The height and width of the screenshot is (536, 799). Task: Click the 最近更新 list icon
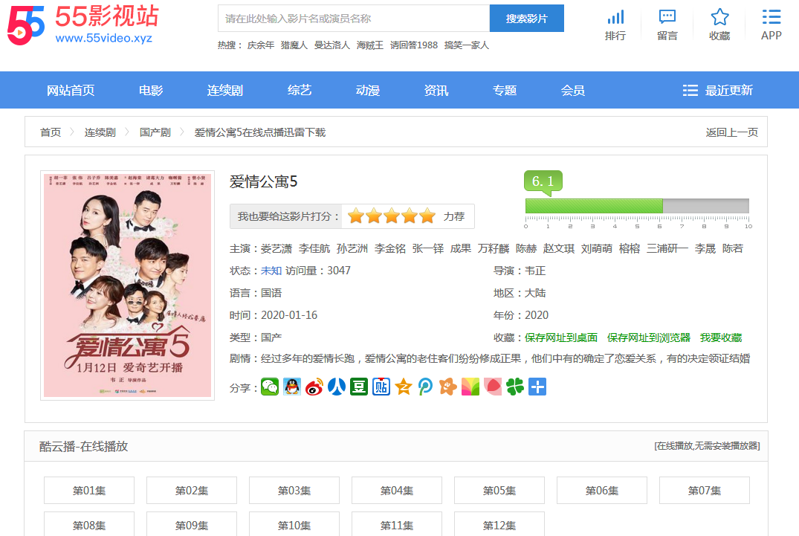coord(690,90)
